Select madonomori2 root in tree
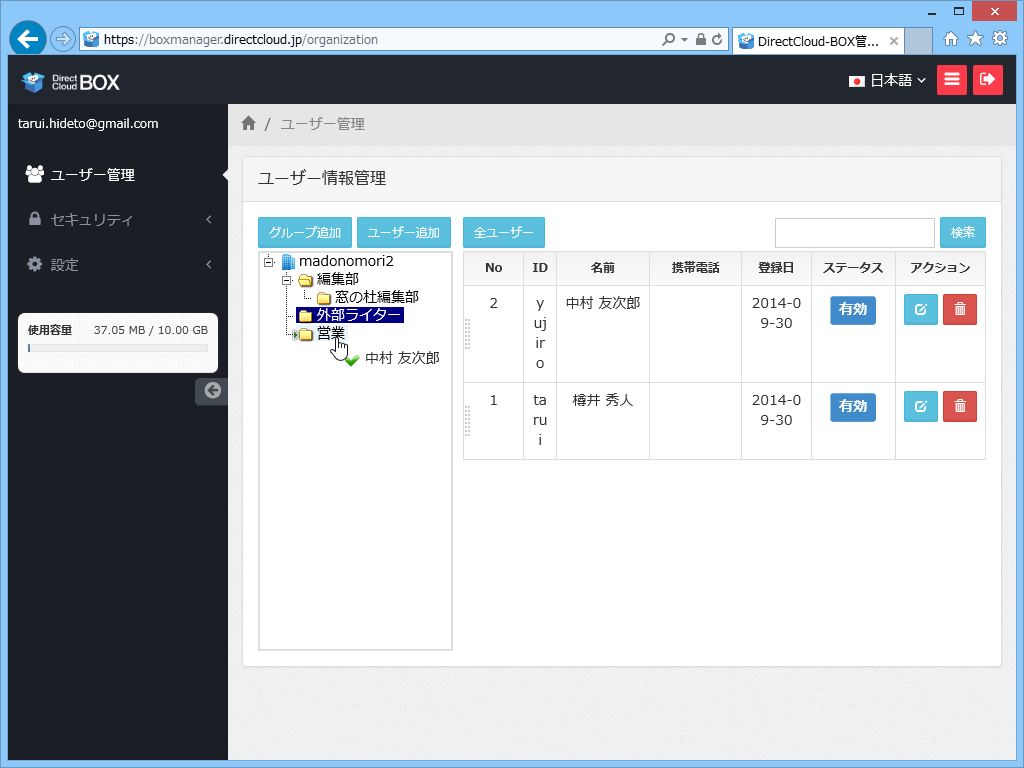 point(346,261)
